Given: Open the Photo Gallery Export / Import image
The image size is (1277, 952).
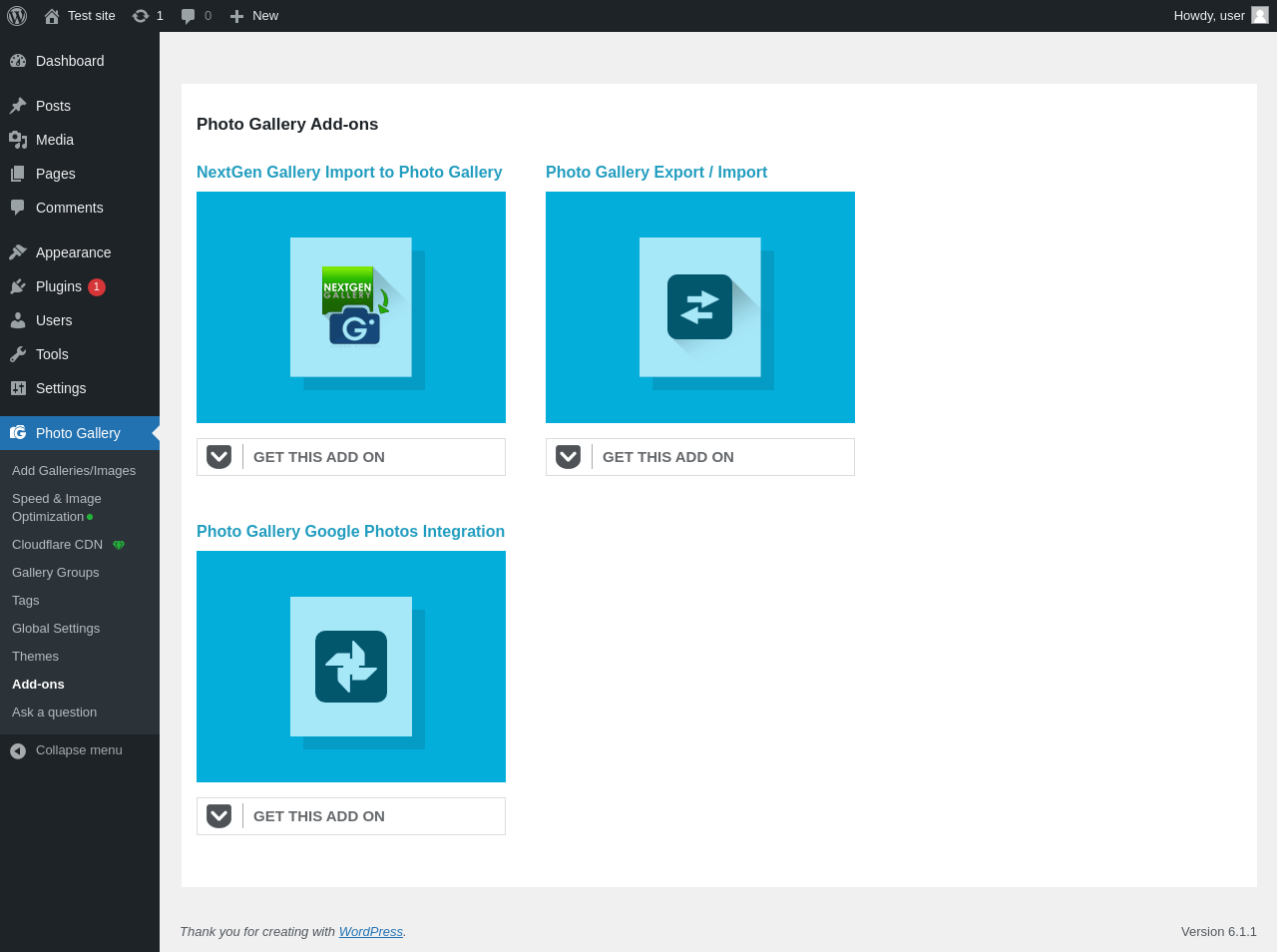Looking at the screenshot, I should 700,307.
